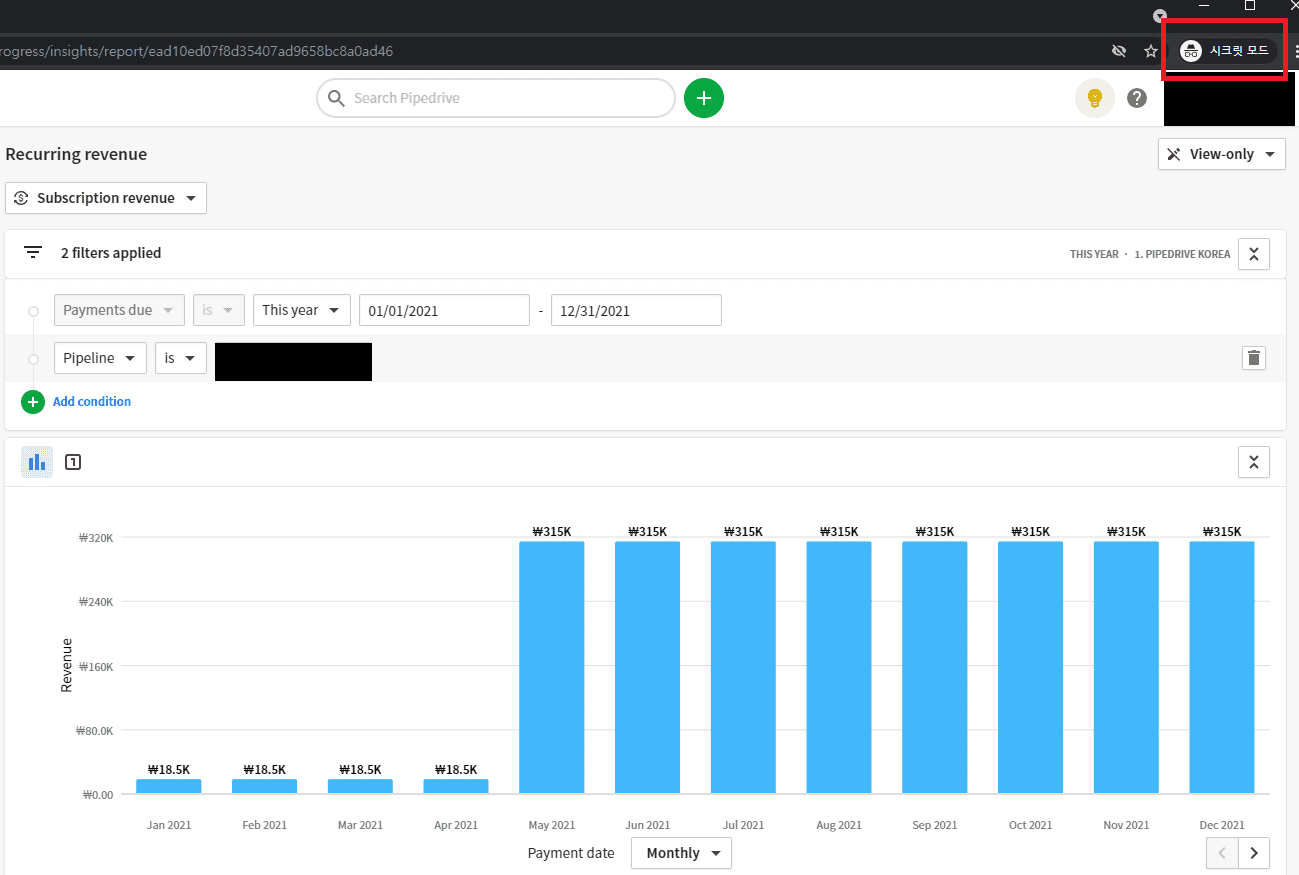The height and width of the screenshot is (875, 1299).
Task: Select the bar chart view icon
Action: pos(37,462)
